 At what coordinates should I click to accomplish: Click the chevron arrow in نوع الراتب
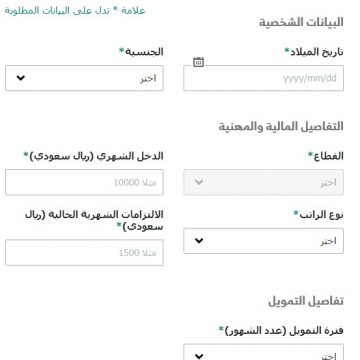tap(199, 241)
